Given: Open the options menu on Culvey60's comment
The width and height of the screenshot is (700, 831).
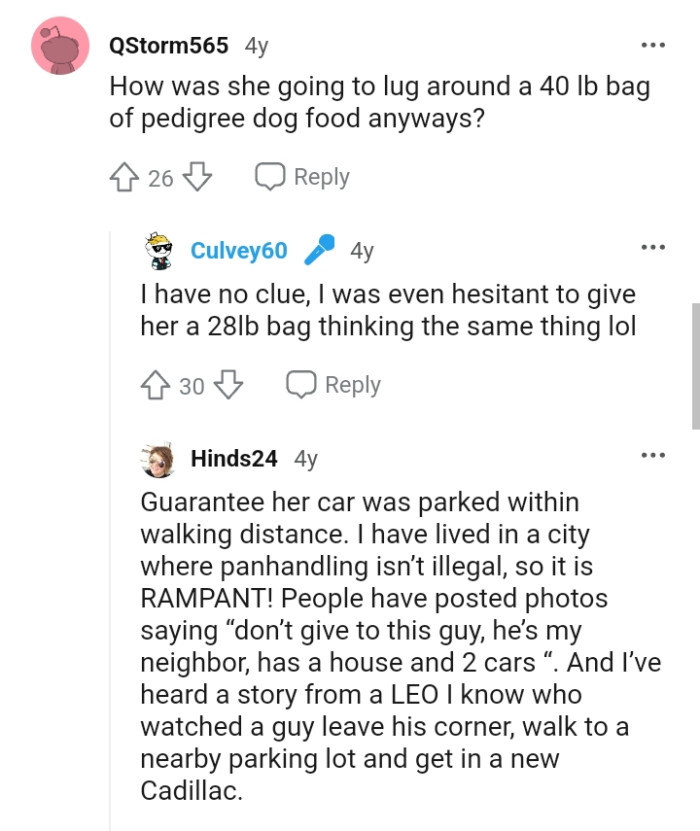Looking at the screenshot, I should 653,248.
